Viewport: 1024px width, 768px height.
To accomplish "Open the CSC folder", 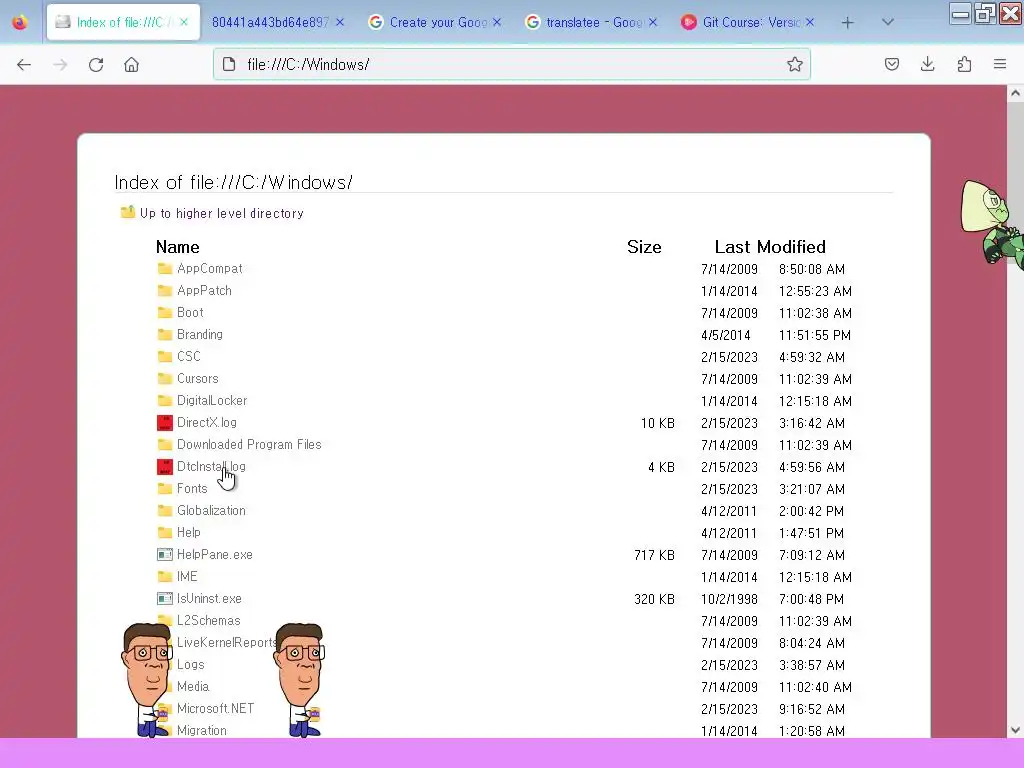I will (x=188, y=357).
